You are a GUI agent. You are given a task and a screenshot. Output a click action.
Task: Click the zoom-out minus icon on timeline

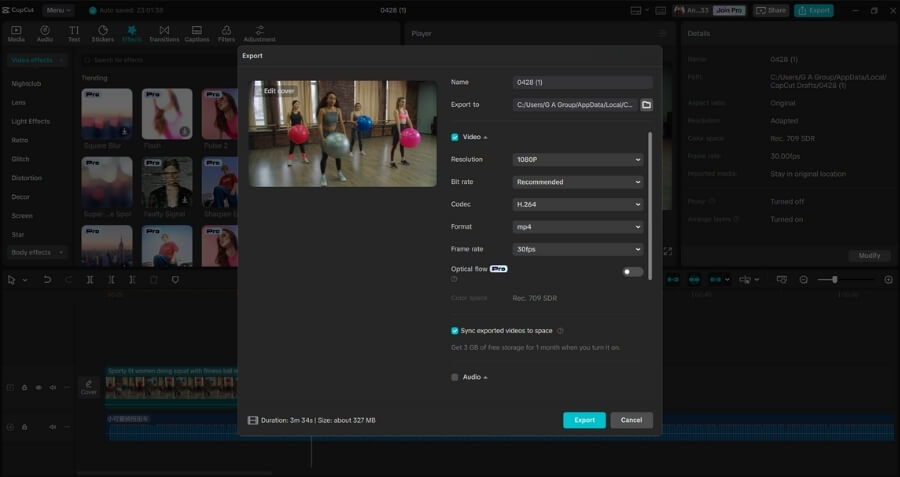[x=804, y=280]
